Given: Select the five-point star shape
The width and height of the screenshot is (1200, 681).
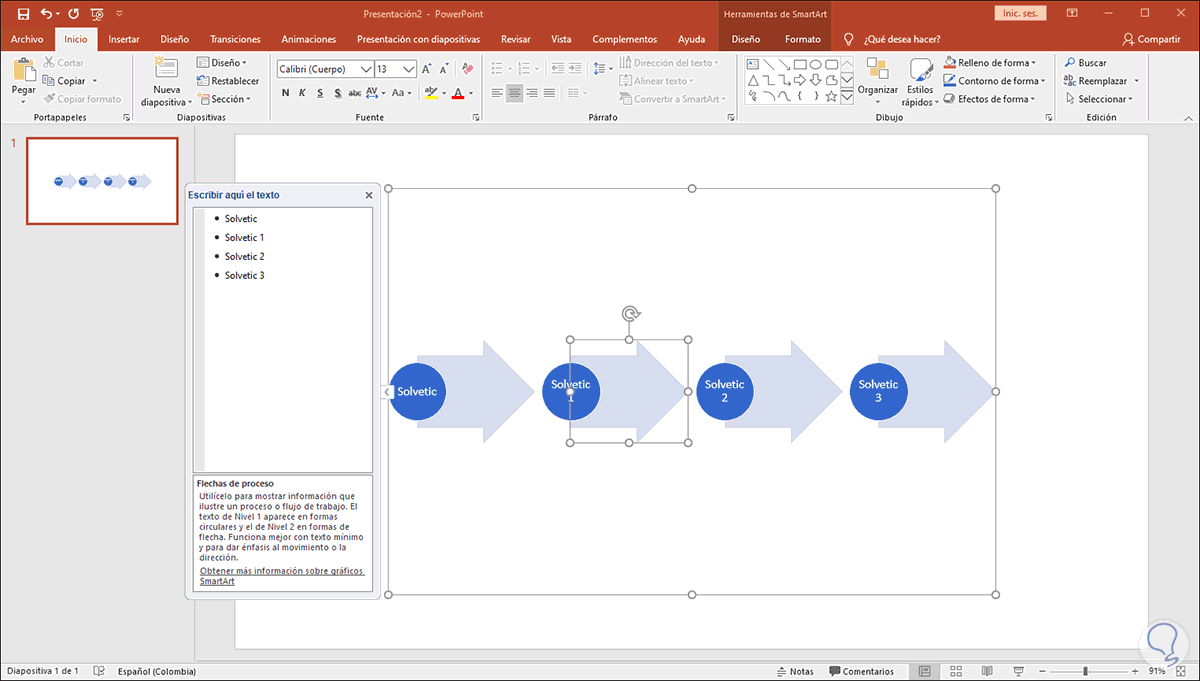Looking at the screenshot, I should 831,96.
